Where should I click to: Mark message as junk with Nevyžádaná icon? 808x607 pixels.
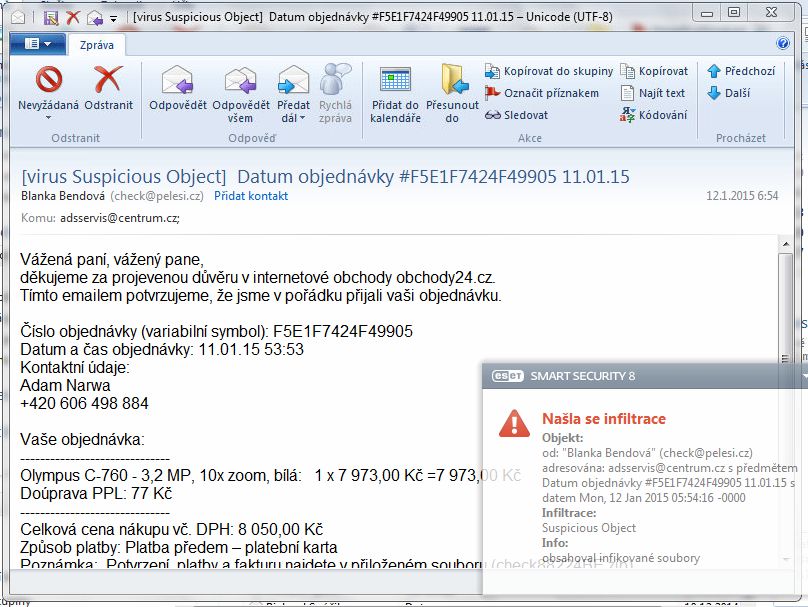pos(49,79)
